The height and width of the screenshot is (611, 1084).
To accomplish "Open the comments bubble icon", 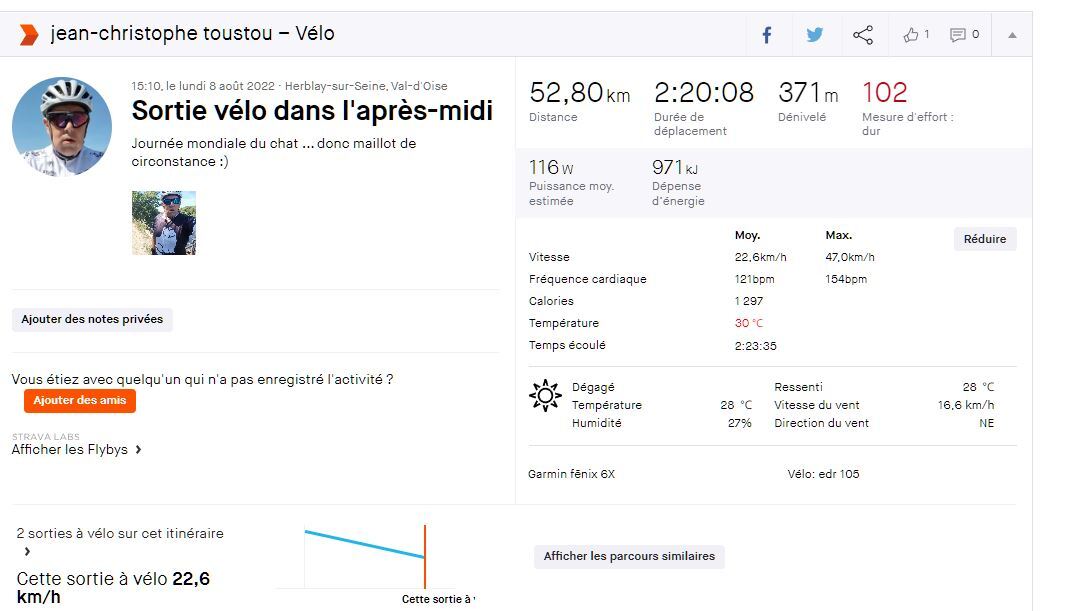I will (x=958, y=35).
